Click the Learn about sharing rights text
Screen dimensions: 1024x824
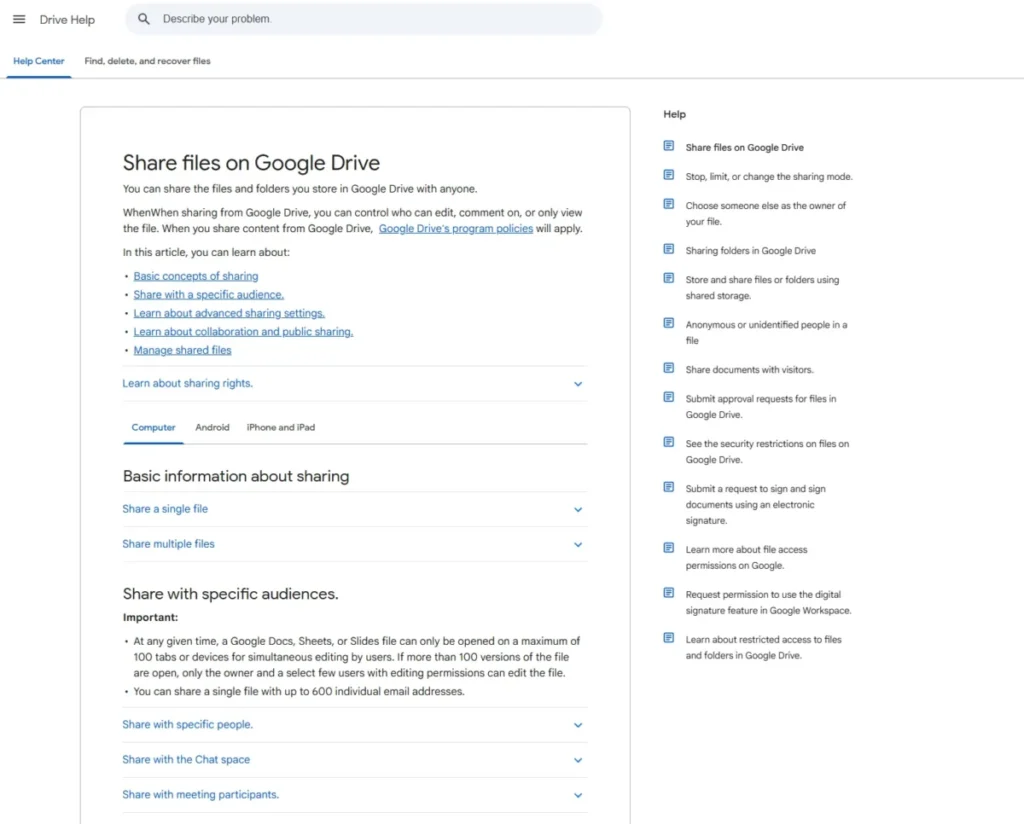click(187, 383)
